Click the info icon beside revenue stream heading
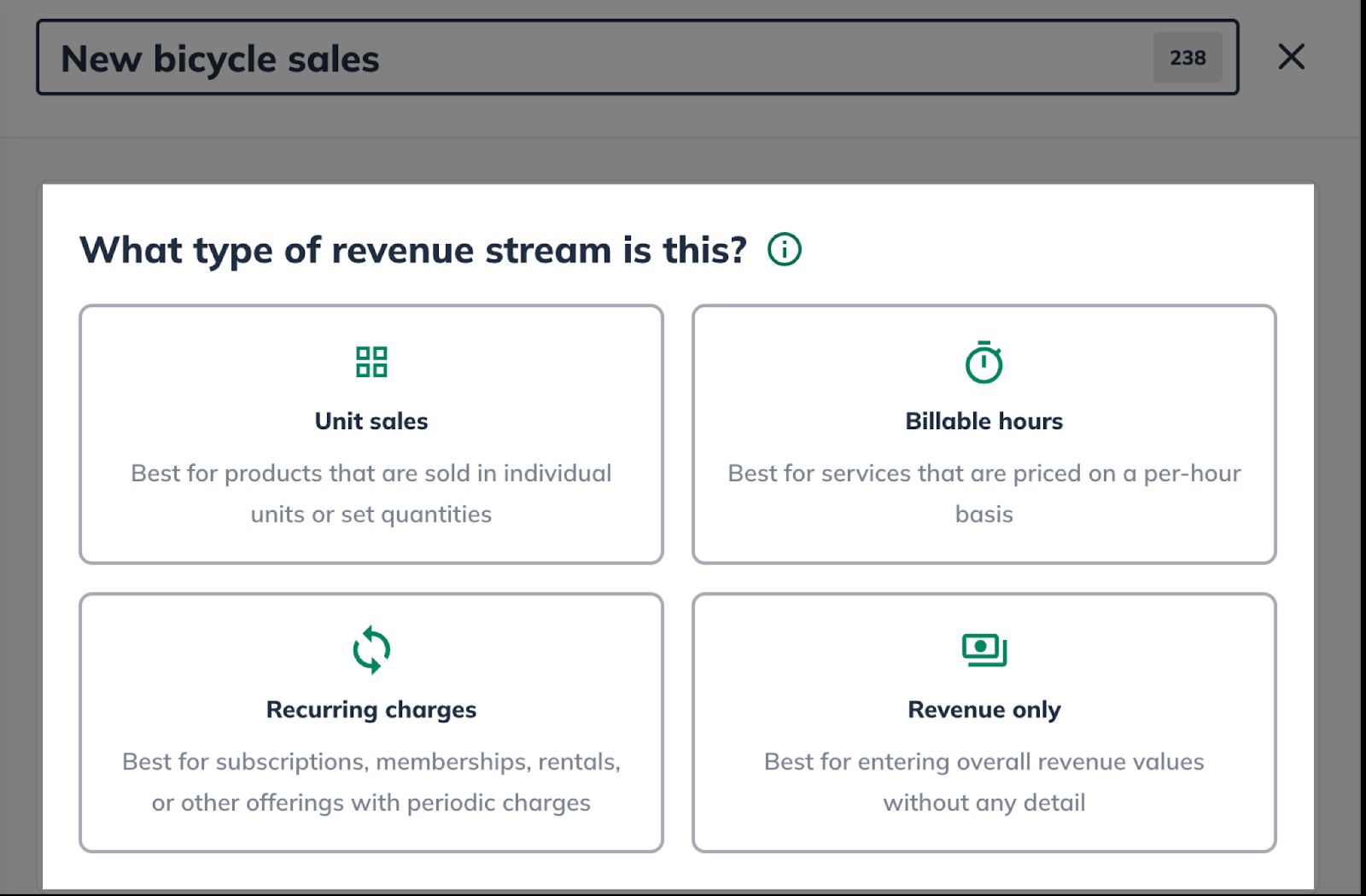This screenshot has height=896, width=1366. (x=784, y=250)
